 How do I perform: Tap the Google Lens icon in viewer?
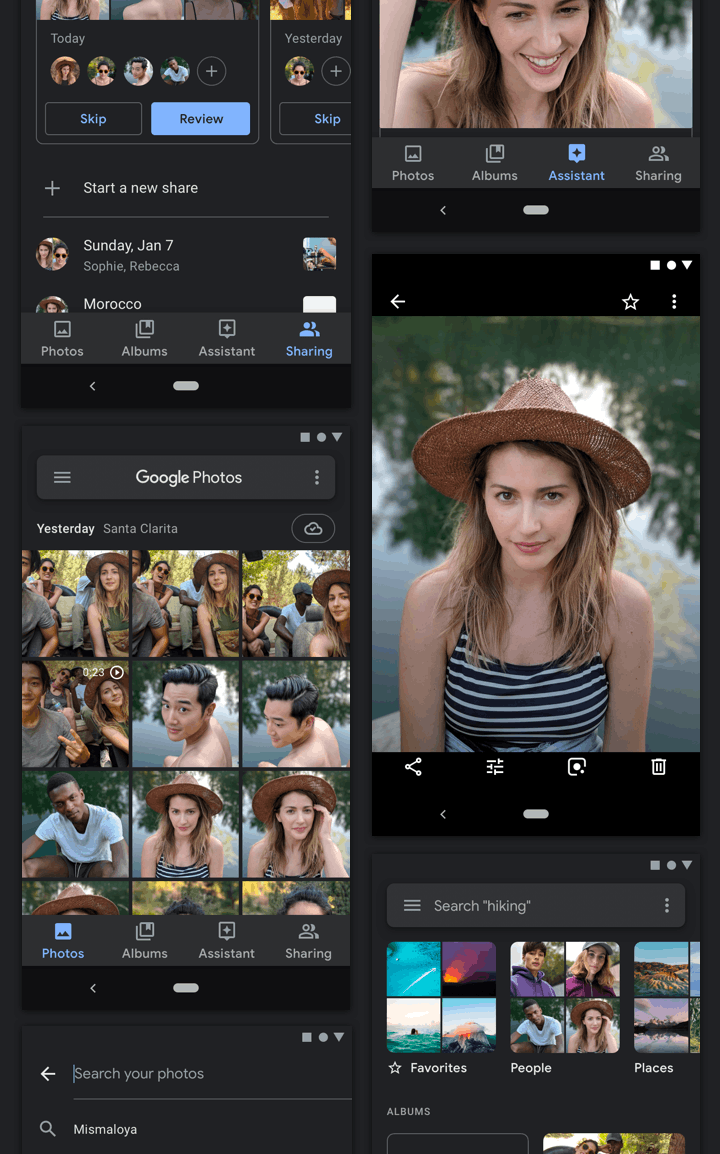coord(576,767)
